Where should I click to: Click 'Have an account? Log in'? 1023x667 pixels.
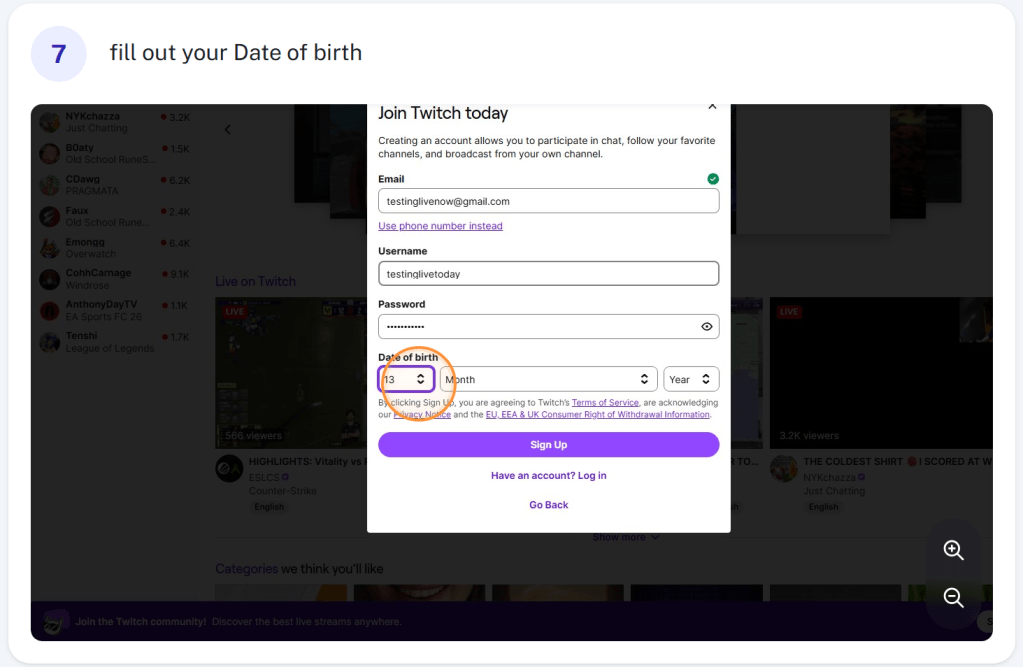[549, 476]
